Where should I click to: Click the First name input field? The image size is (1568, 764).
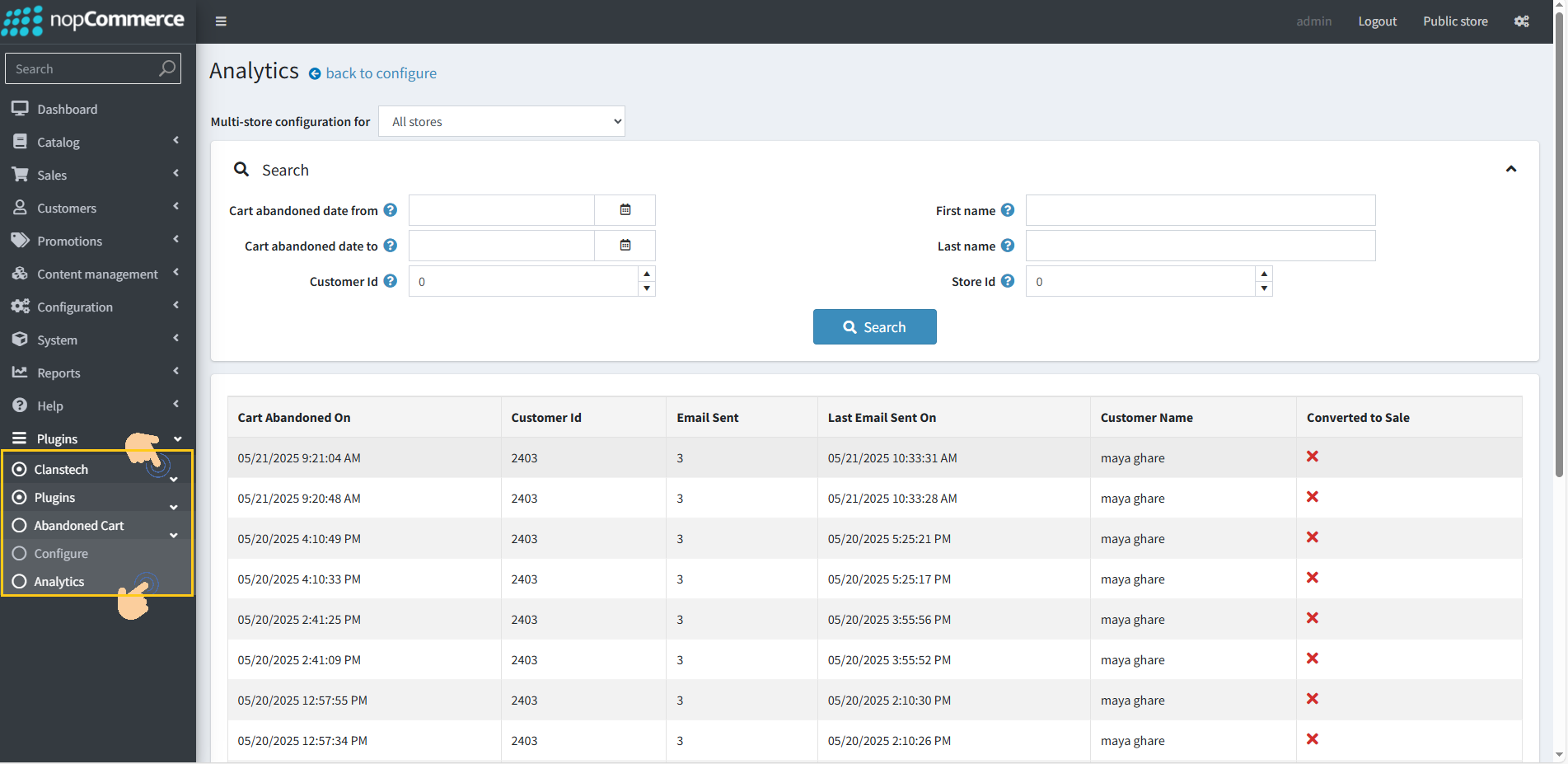[x=1200, y=210]
